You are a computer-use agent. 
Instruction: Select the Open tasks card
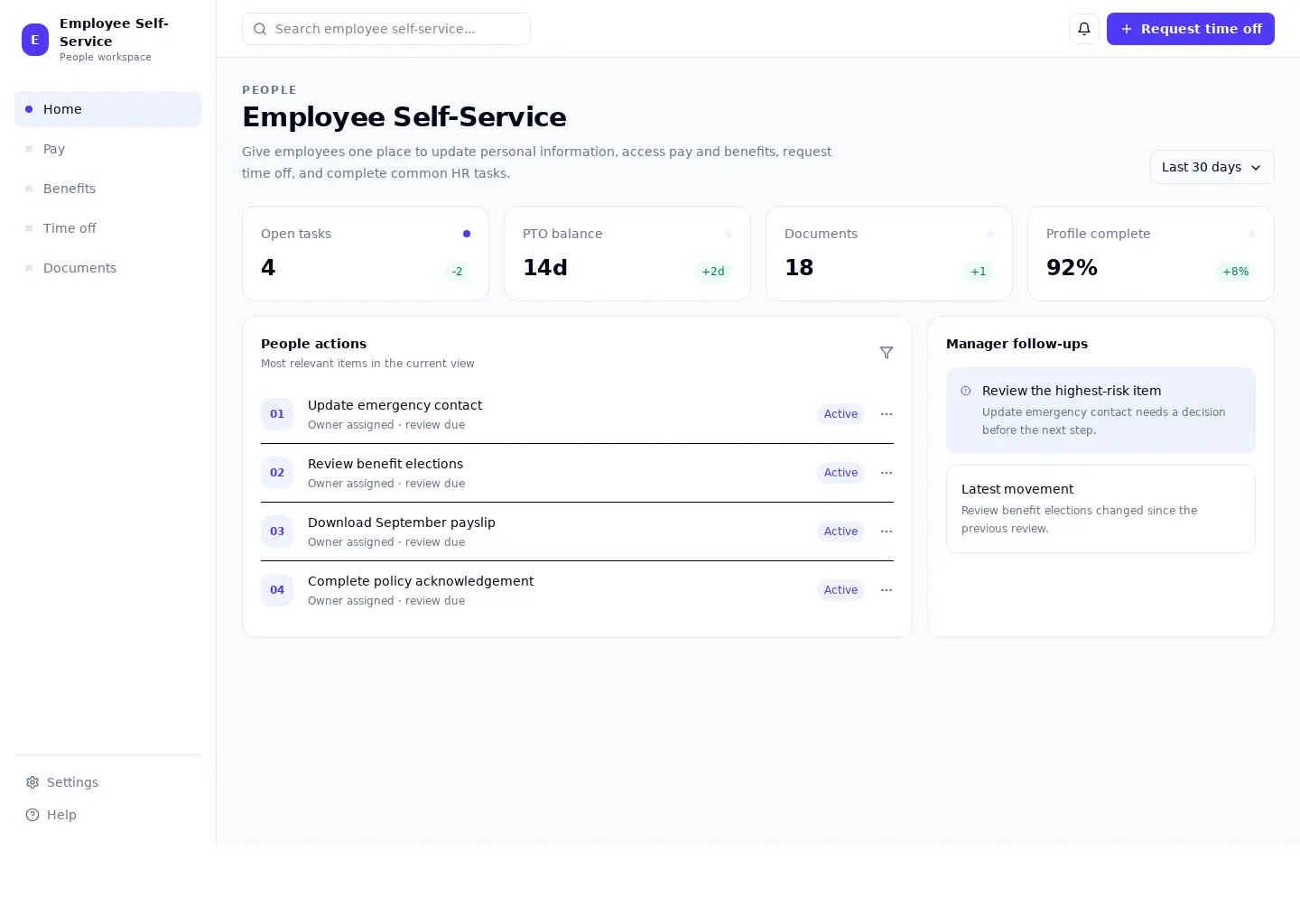click(366, 254)
